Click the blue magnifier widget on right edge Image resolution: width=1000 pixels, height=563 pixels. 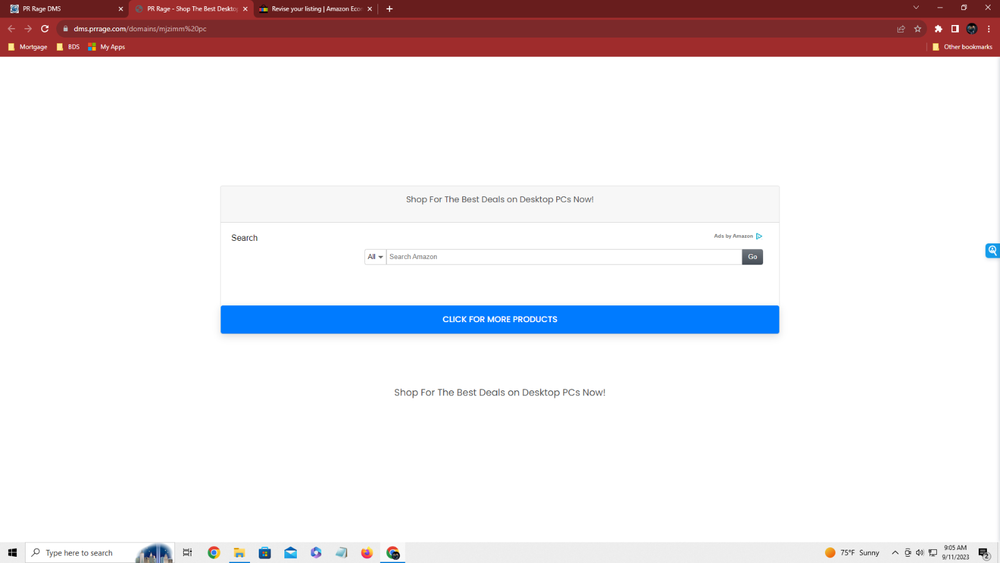pyautogui.click(x=992, y=251)
